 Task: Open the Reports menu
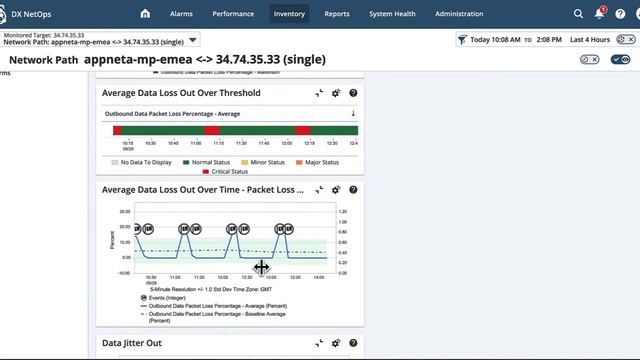pyautogui.click(x=337, y=14)
